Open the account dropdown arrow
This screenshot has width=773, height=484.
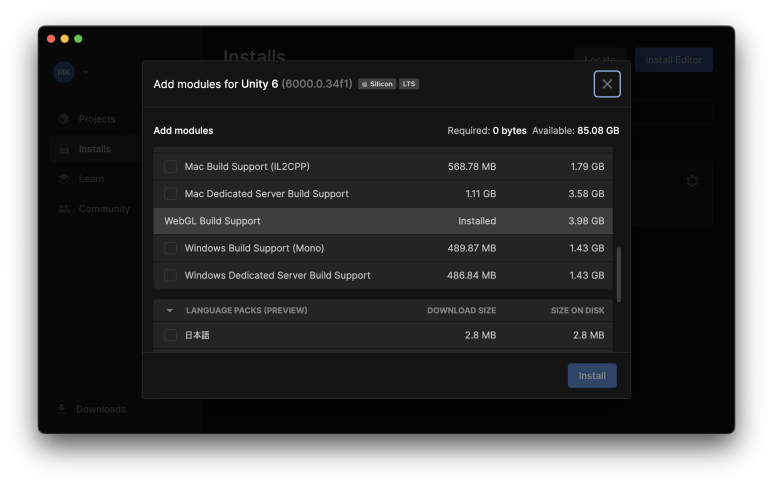click(86, 72)
